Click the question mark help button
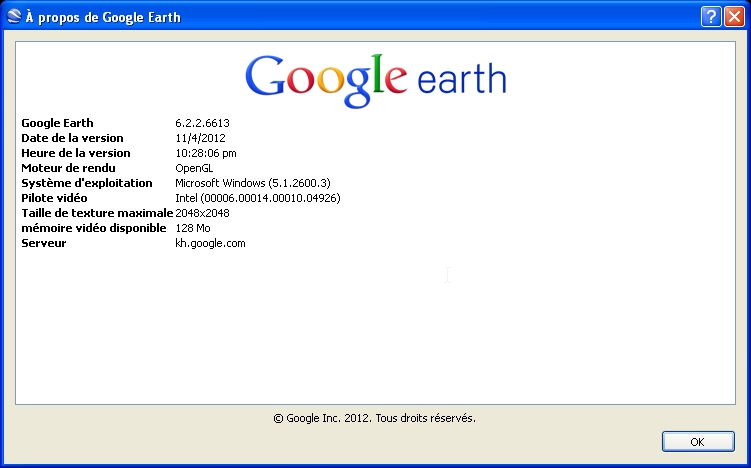Viewport: 751px width, 468px height. coord(710,17)
